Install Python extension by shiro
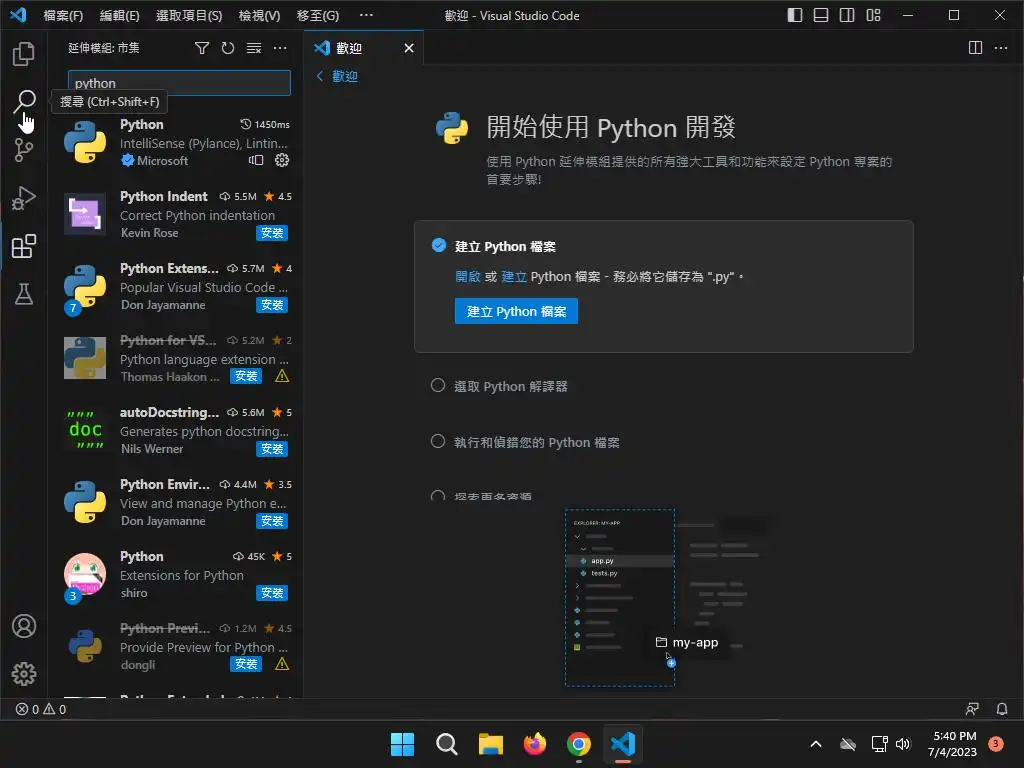The image size is (1024, 768). [272, 592]
